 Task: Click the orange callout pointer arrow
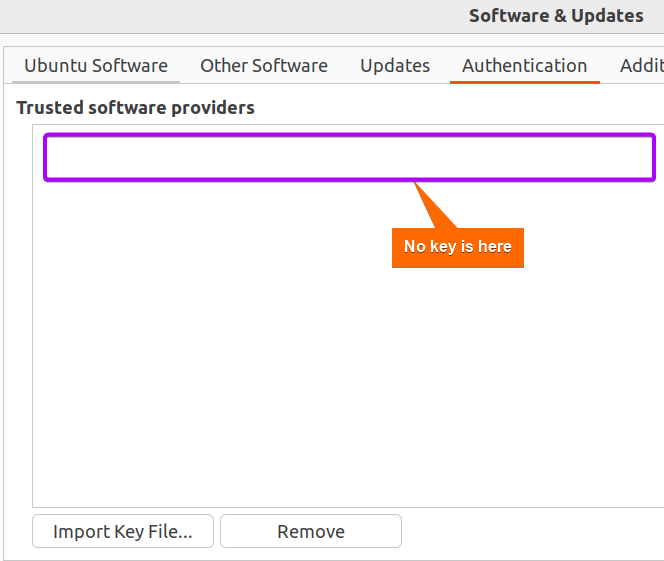point(434,207)
